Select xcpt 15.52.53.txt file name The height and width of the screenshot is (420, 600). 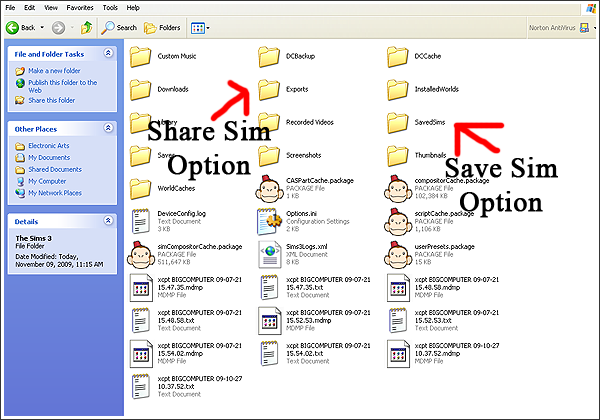[457, 317]
